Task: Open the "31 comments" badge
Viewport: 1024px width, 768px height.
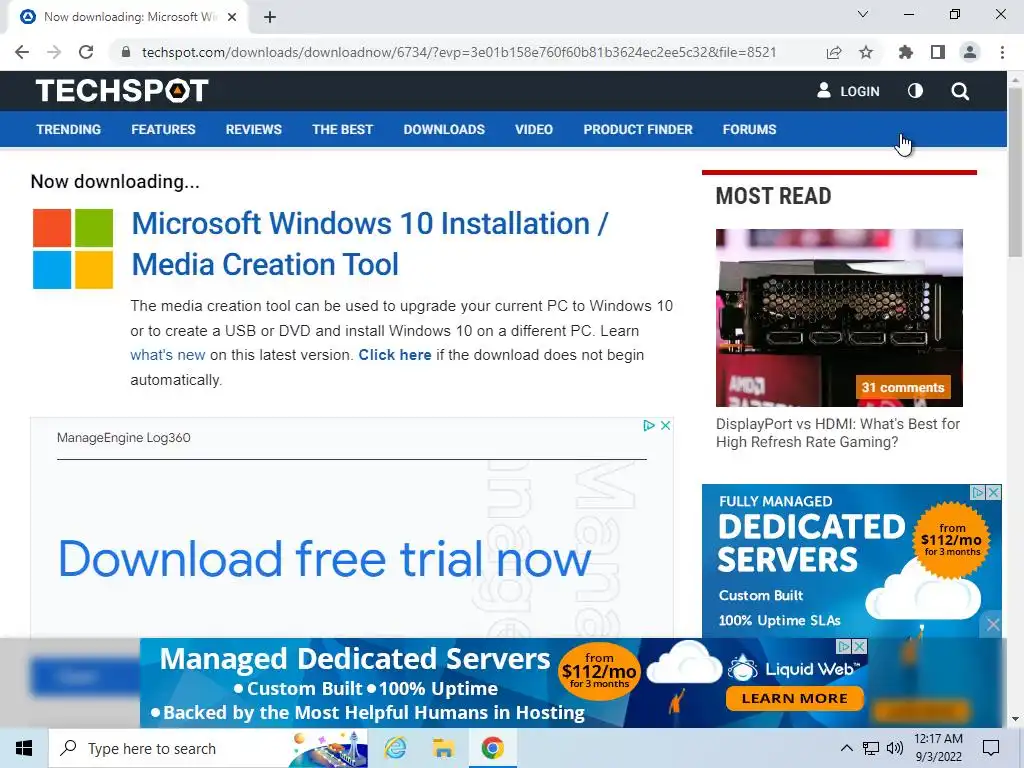Action: (x=903, y=387)
